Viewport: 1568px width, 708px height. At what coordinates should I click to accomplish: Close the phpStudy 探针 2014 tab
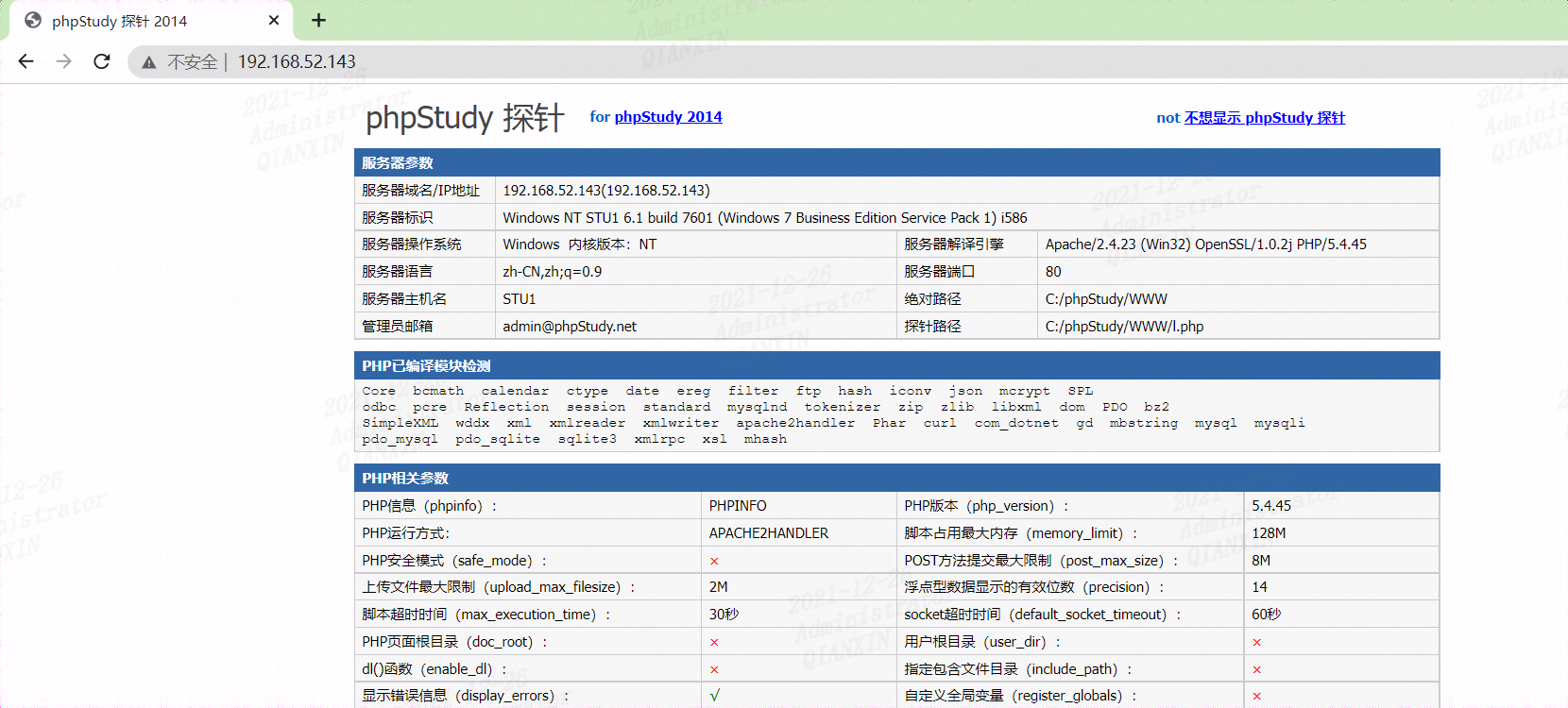274,20
